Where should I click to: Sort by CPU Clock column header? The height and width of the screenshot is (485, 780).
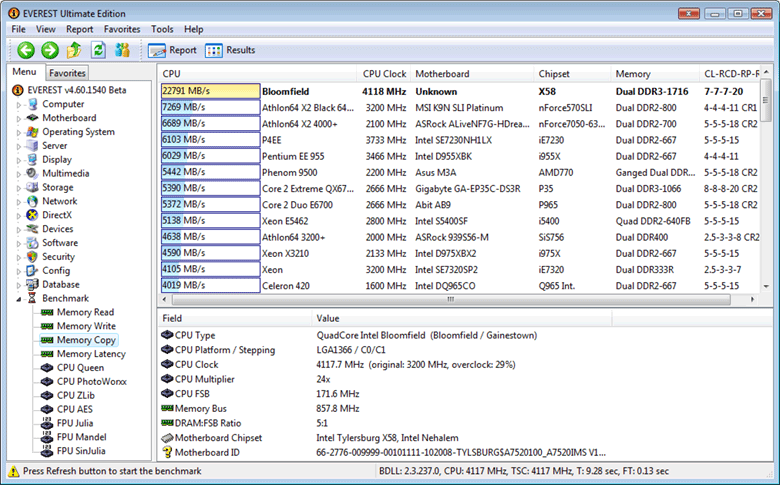(384, 74)
